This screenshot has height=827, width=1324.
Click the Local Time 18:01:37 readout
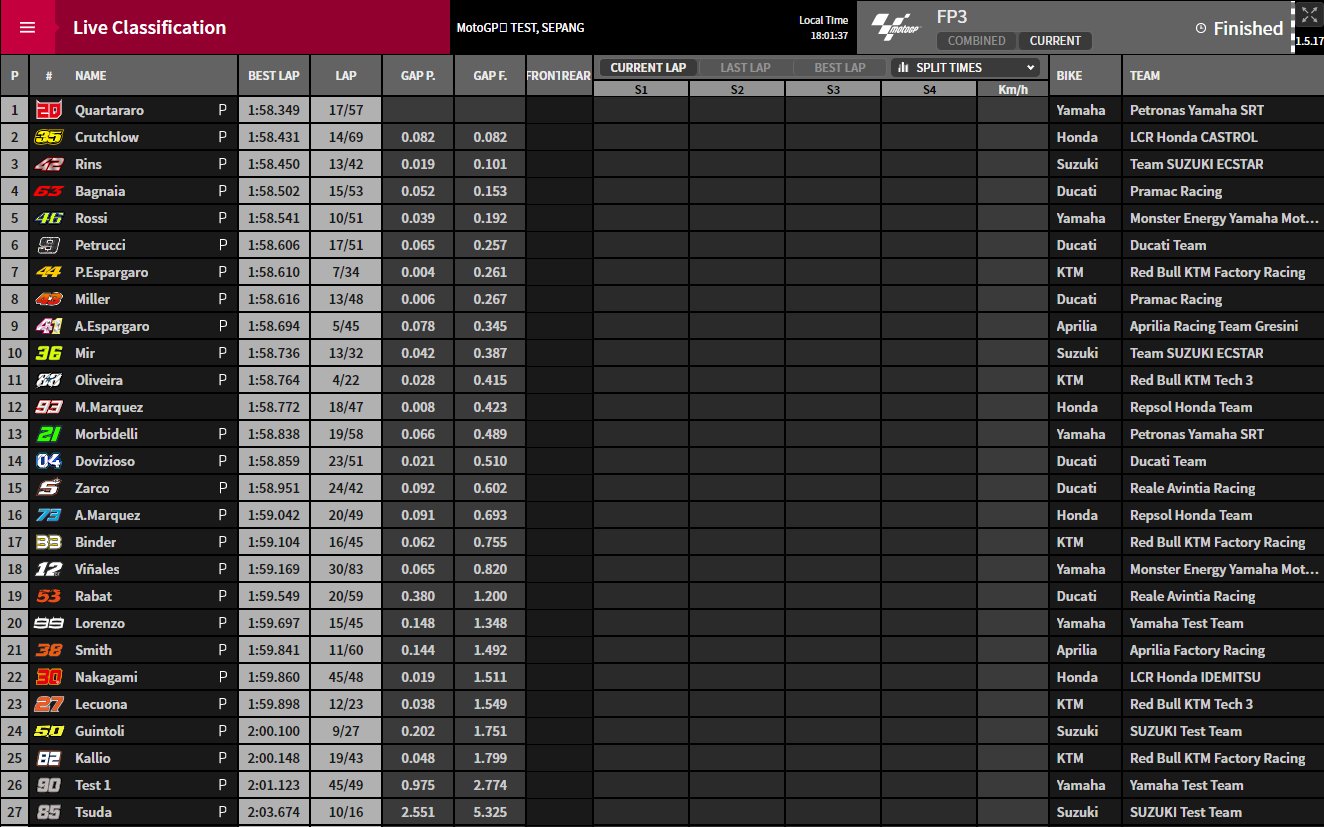823,28
